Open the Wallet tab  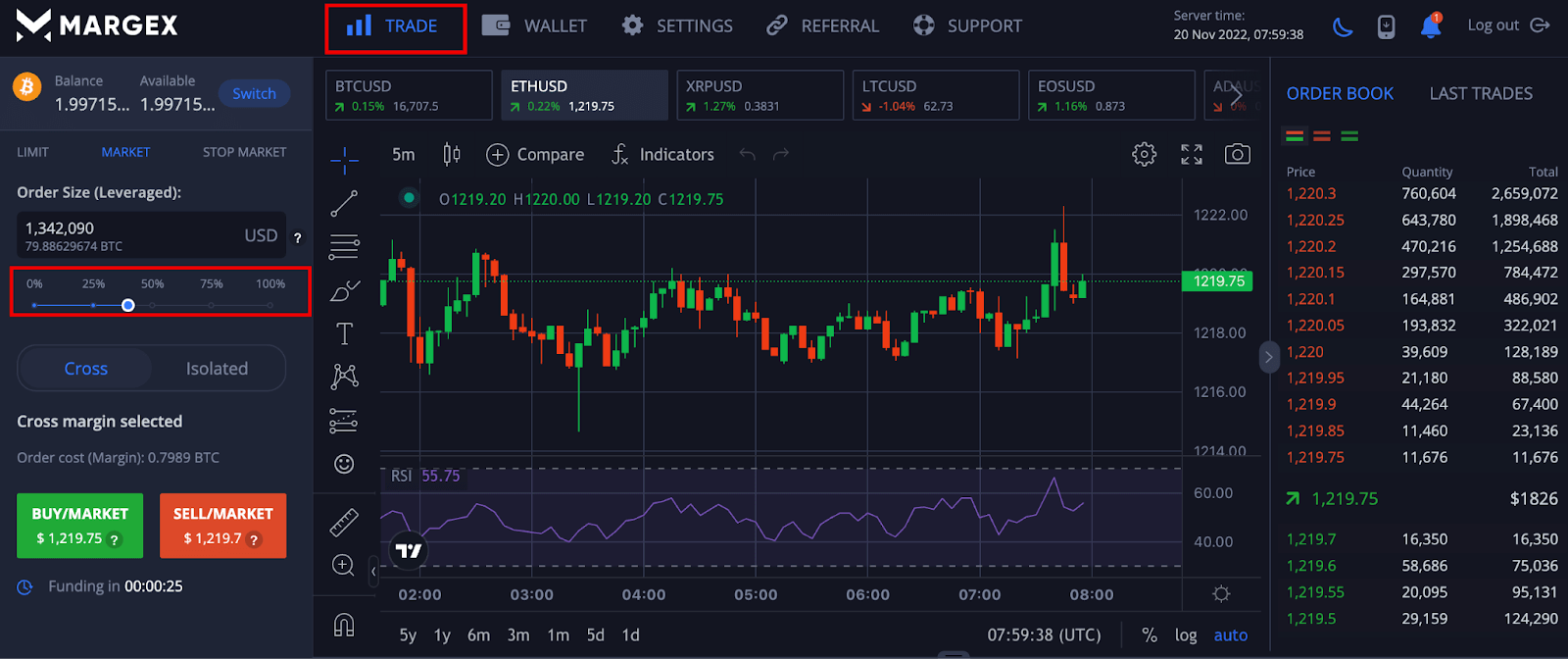[x=535, y=26]
